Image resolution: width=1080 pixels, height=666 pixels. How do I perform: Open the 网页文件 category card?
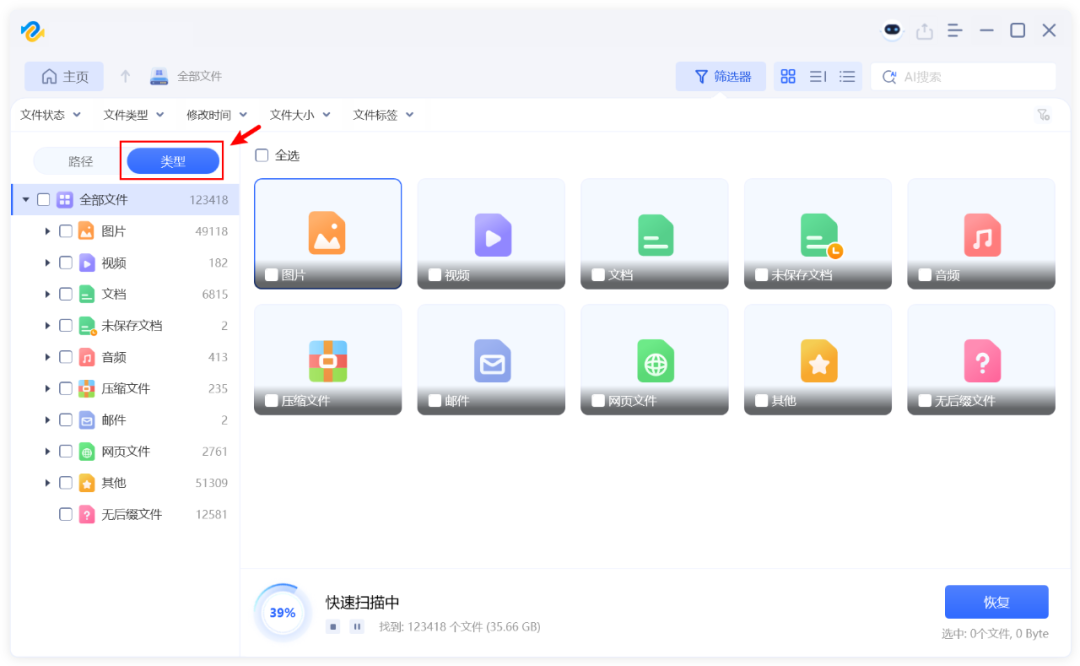pyautogui.click(x=654, y=360)
